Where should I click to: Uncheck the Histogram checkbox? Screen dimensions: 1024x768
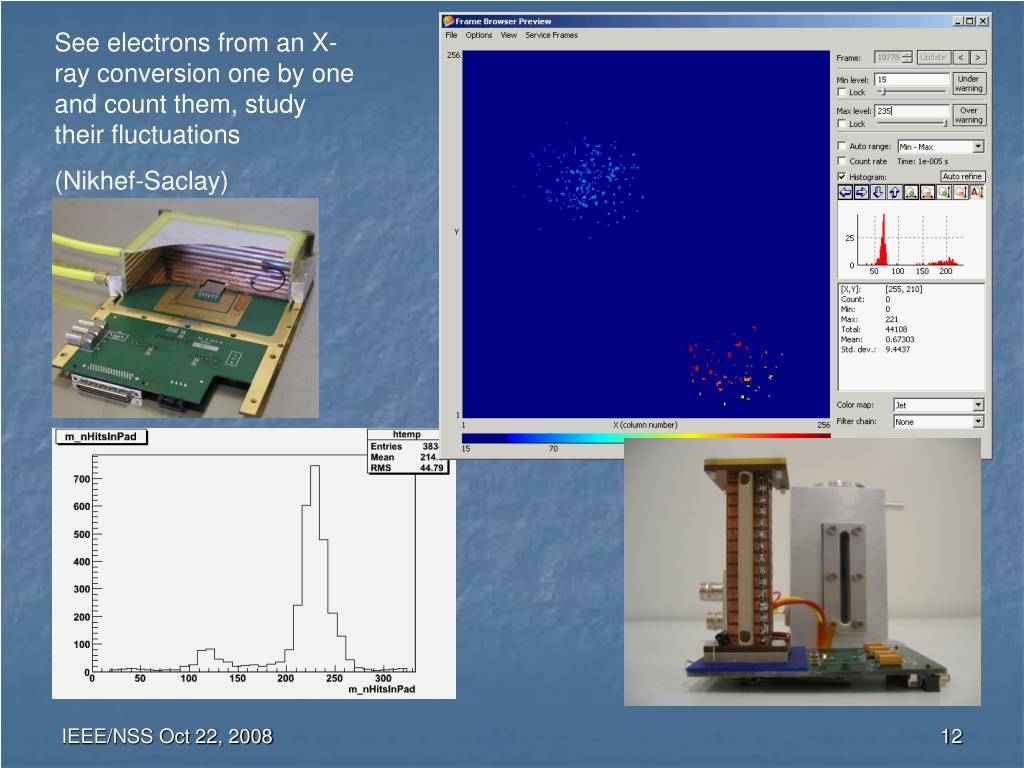pyautogui.click(x=842, y=176)
